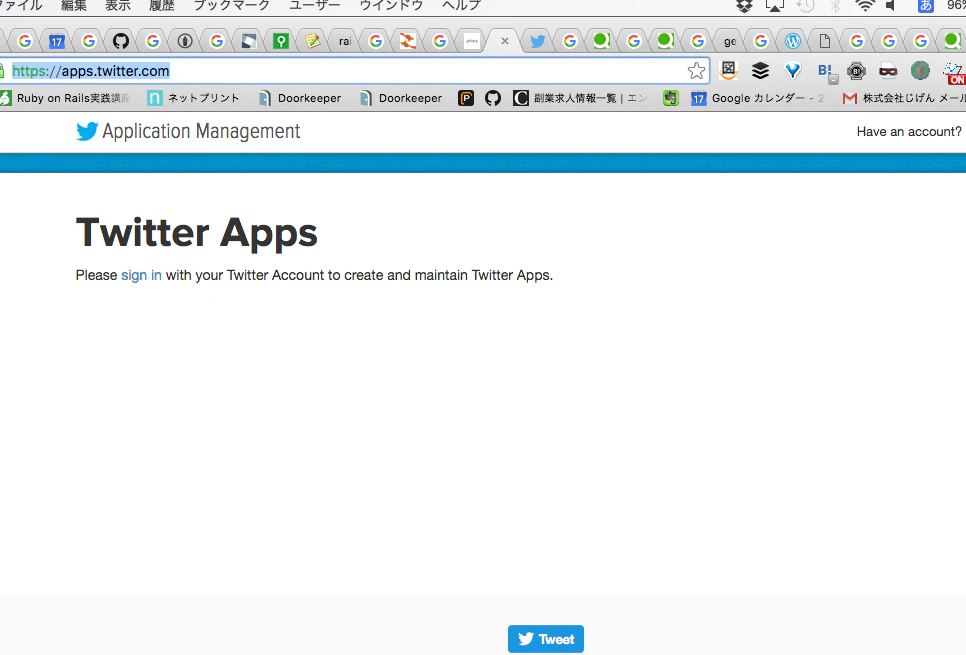Click the Bluetooth status icon

coord(835,6)
